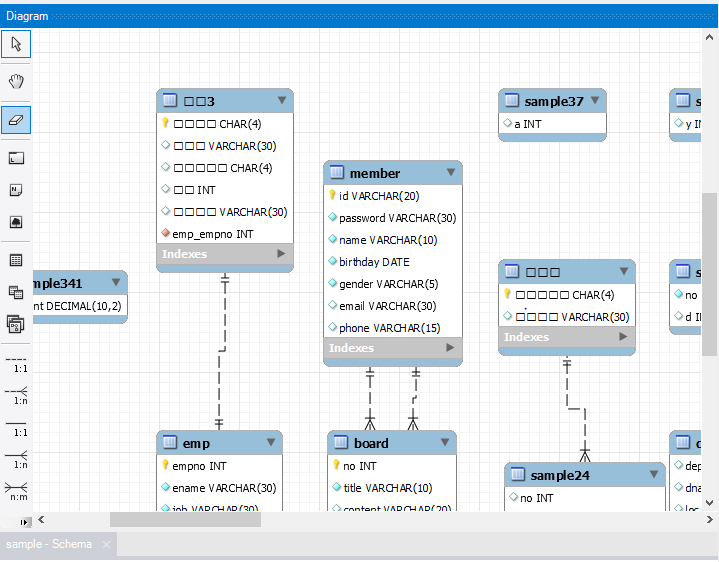The width and height of the screenshot is (719, 562).
Task: Click the Diagram panel title
Action: click(27, 16)
